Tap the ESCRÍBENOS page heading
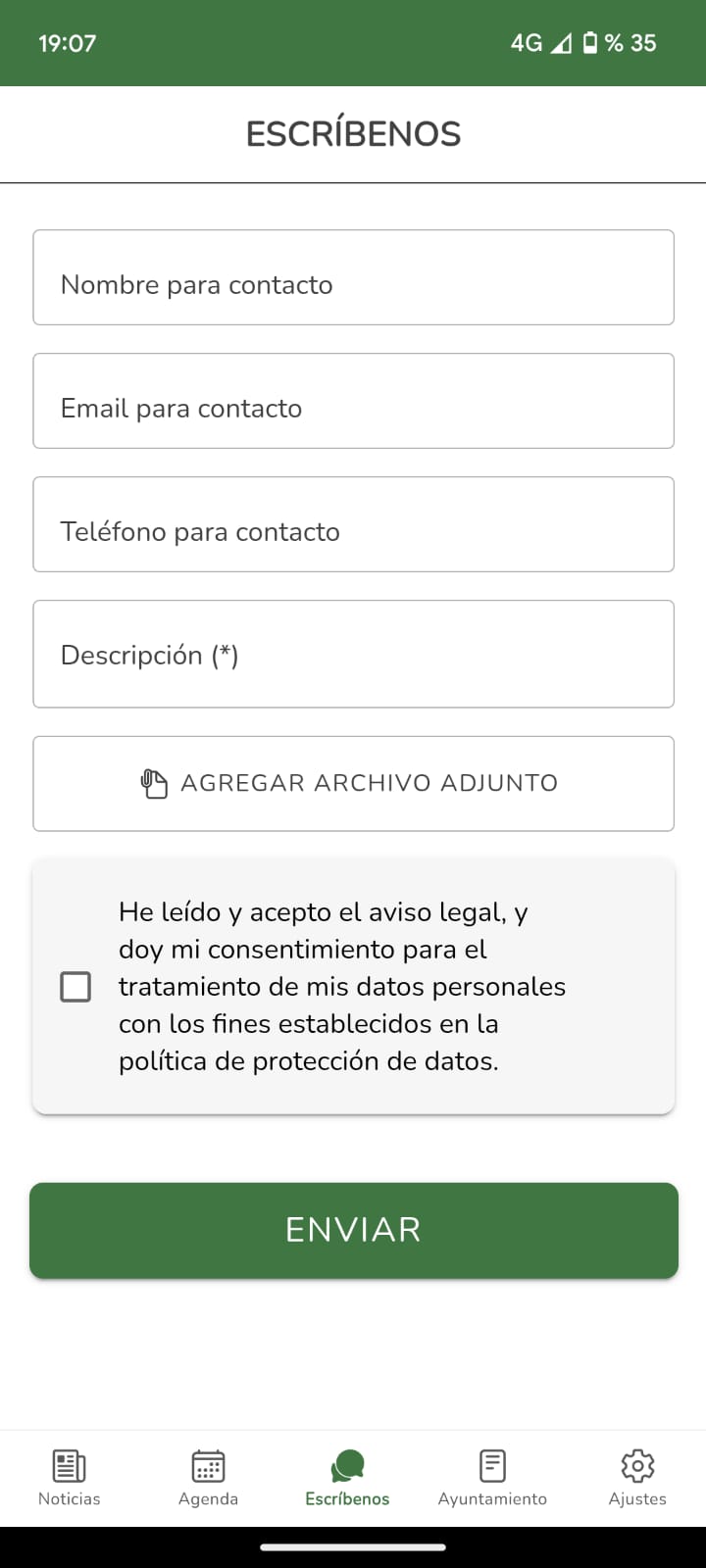This screenshot has height=1568, width=706. 353,134
